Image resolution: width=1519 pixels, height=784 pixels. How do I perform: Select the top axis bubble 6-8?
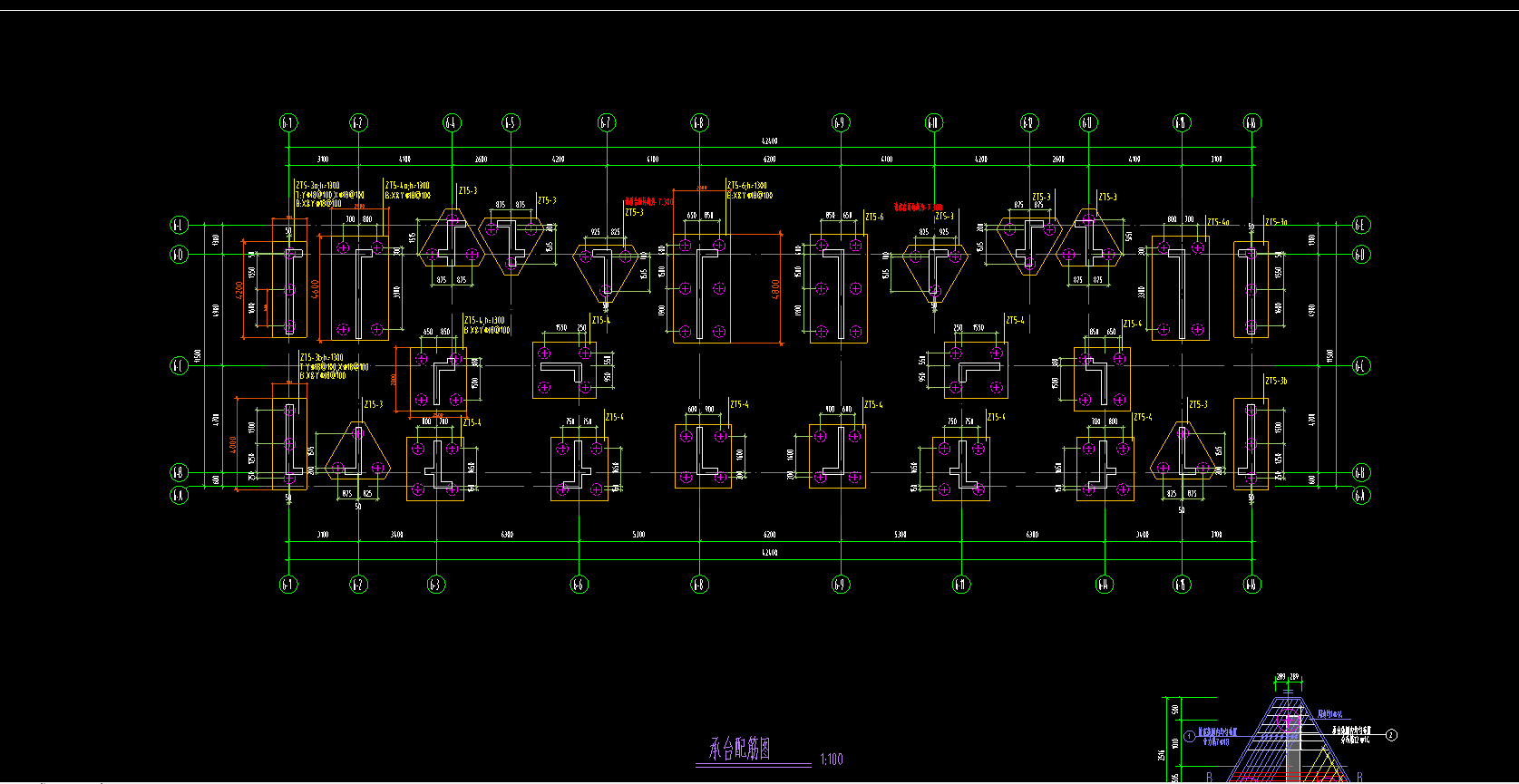point(699,122)
